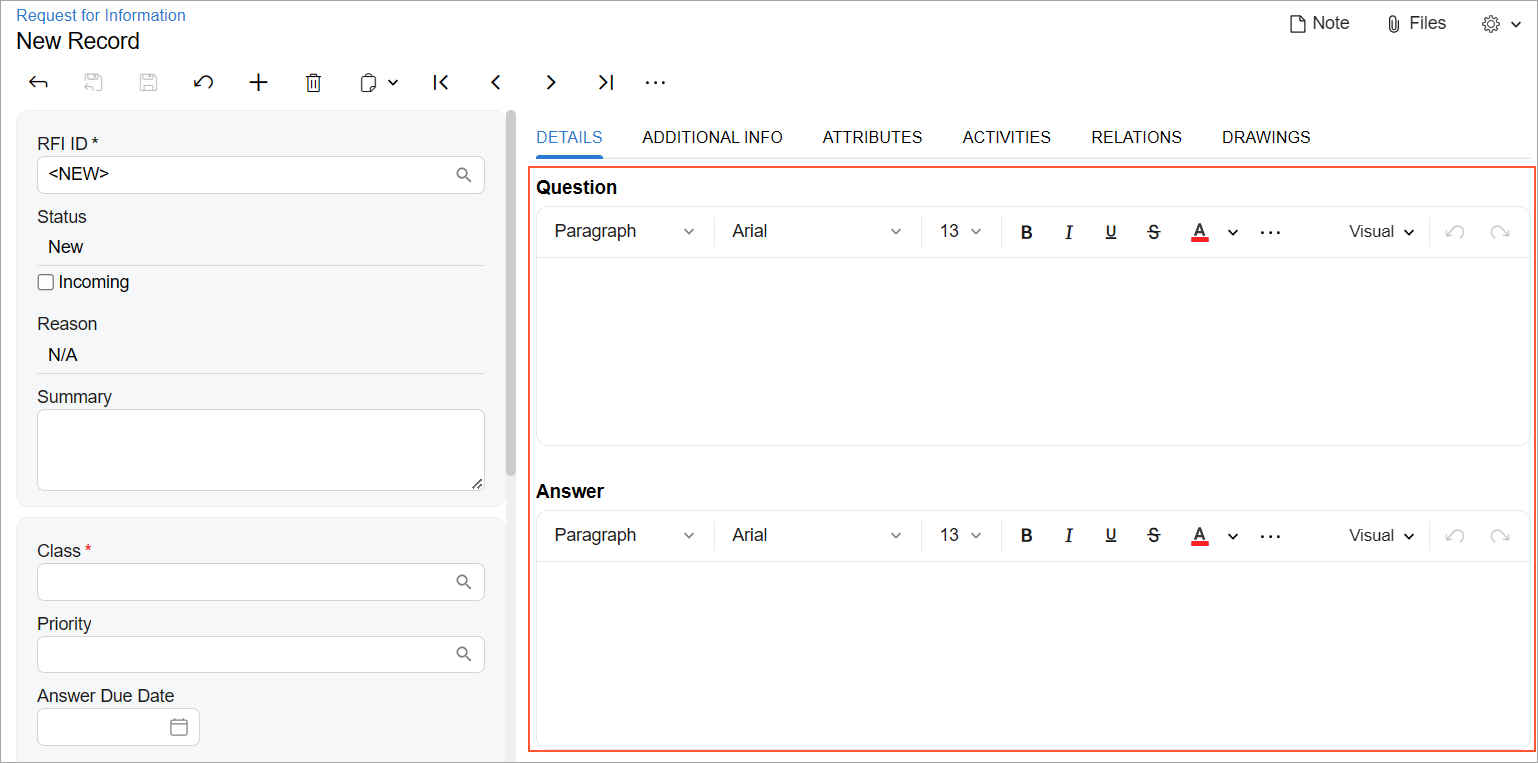Viewport: 1538px width, 763px height.
Task: Apply bold in the Question editor
Action: point(1026,232)
